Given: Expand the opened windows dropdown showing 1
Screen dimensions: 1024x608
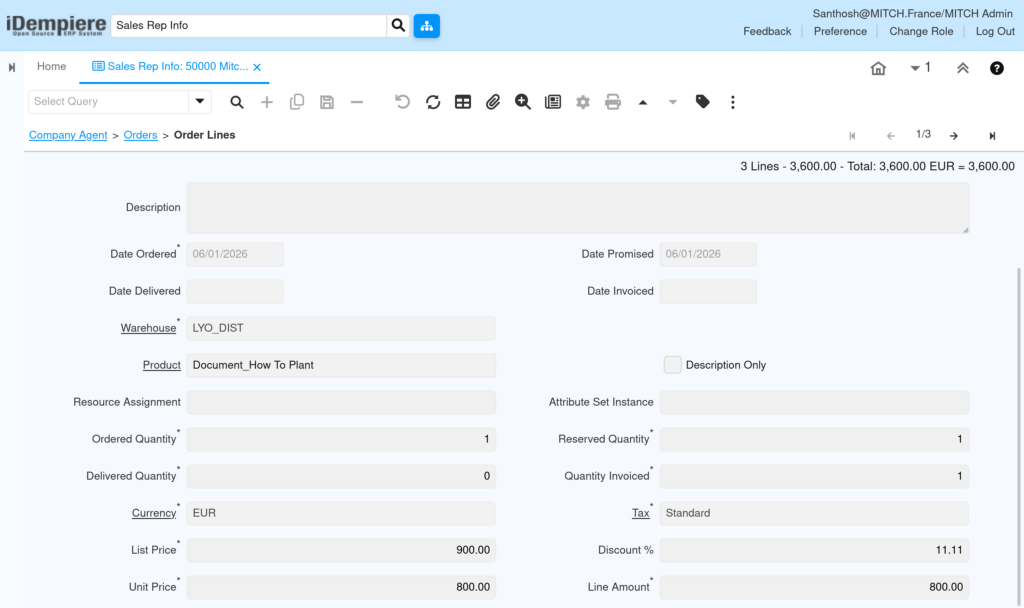Looking at the screenshot, I should (x=920, y=68).
